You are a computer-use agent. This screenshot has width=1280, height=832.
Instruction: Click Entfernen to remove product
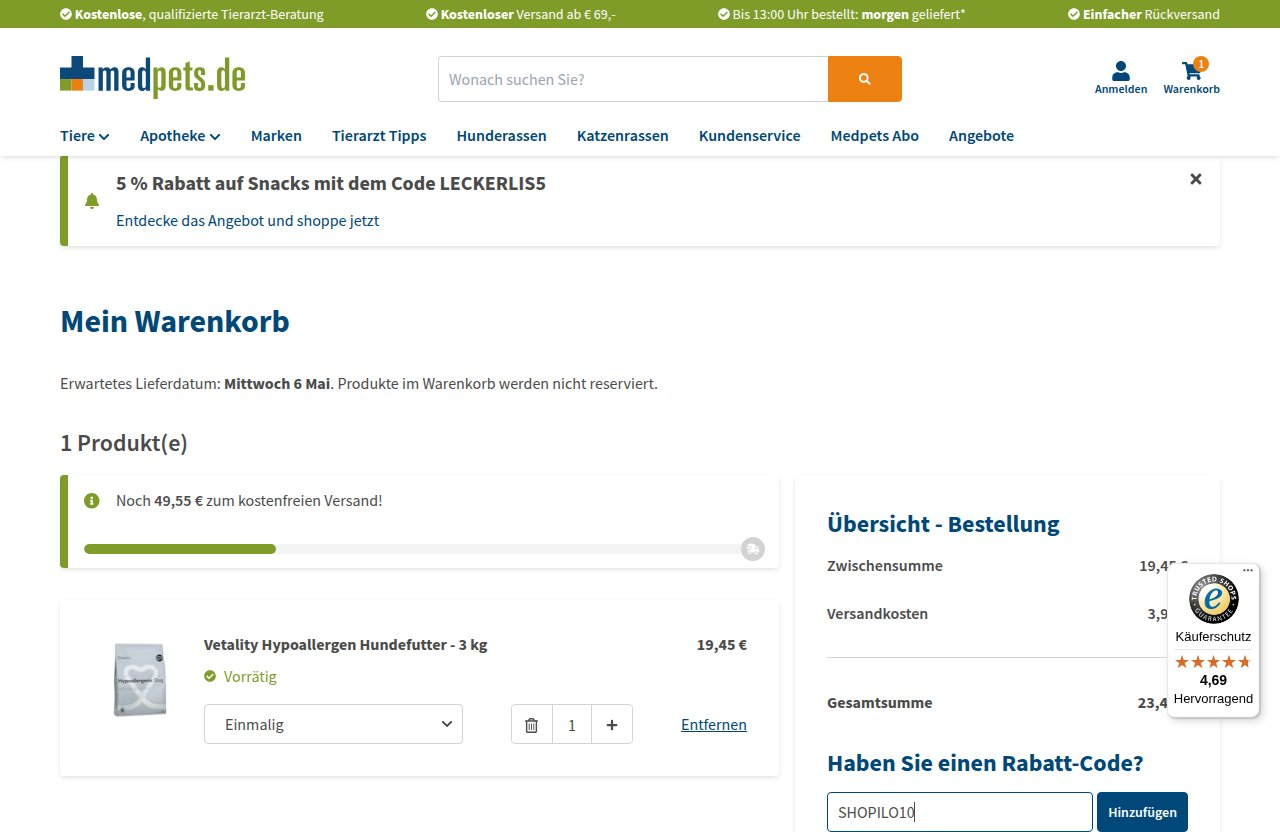[714, 725]
